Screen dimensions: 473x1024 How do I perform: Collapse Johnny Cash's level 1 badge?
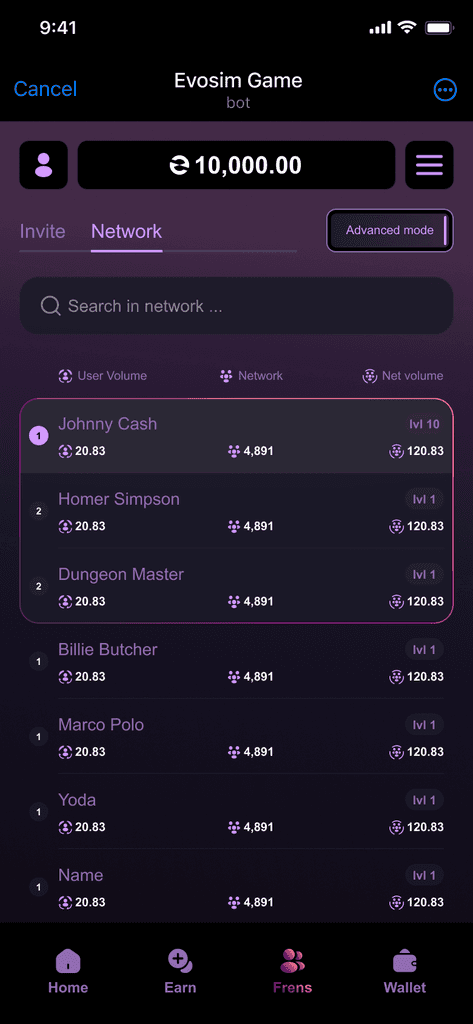click(x=39, y=436)
